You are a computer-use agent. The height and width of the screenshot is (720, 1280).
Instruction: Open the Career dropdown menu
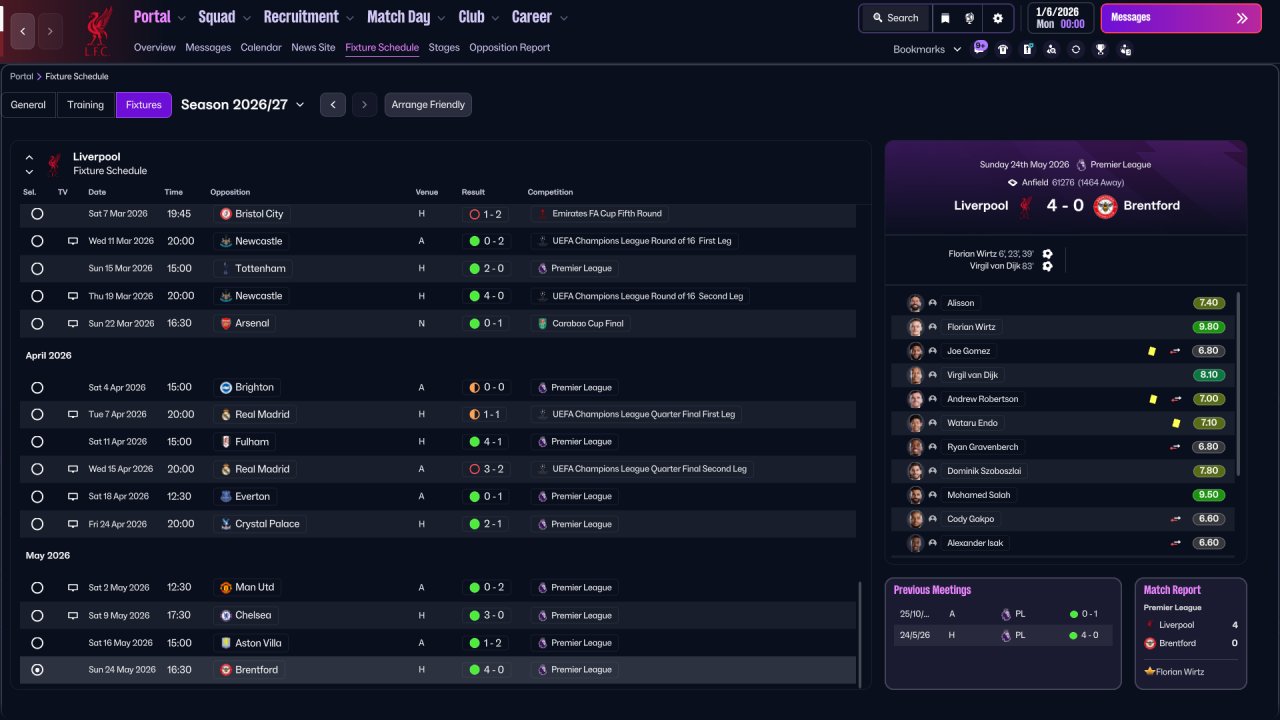(x=540, y=17)
